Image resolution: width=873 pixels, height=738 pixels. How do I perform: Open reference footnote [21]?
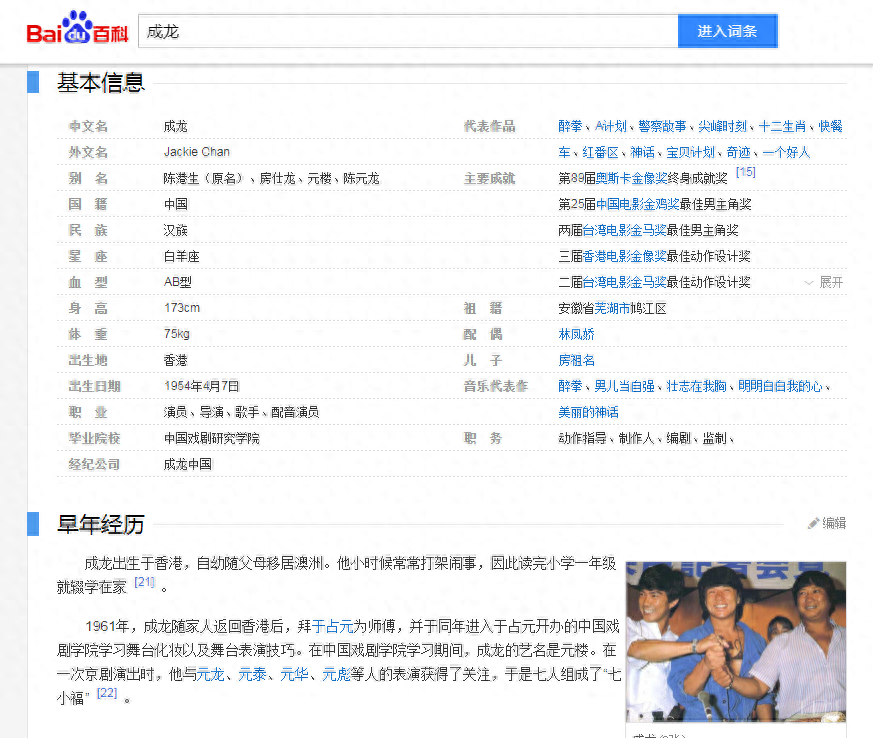[x=144, y=582]
